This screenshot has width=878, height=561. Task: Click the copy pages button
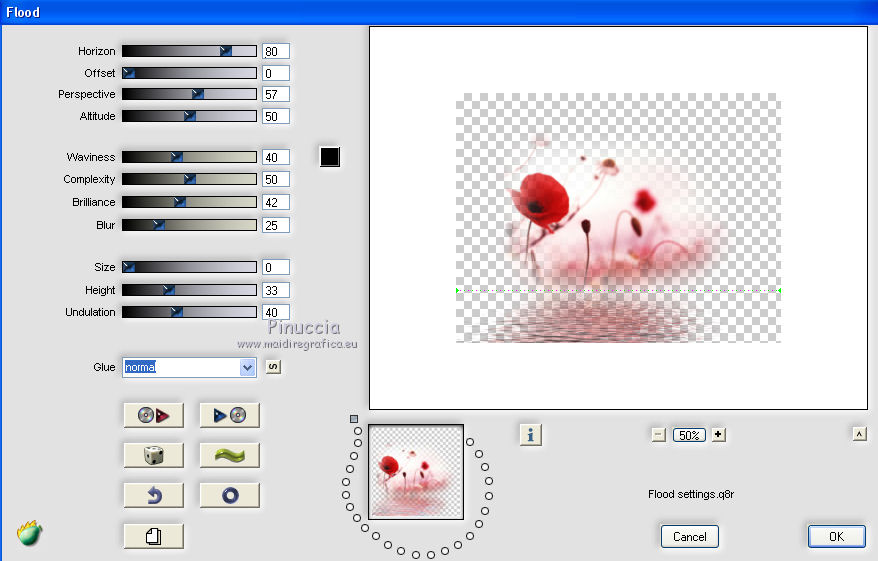[x=153, y=536]
